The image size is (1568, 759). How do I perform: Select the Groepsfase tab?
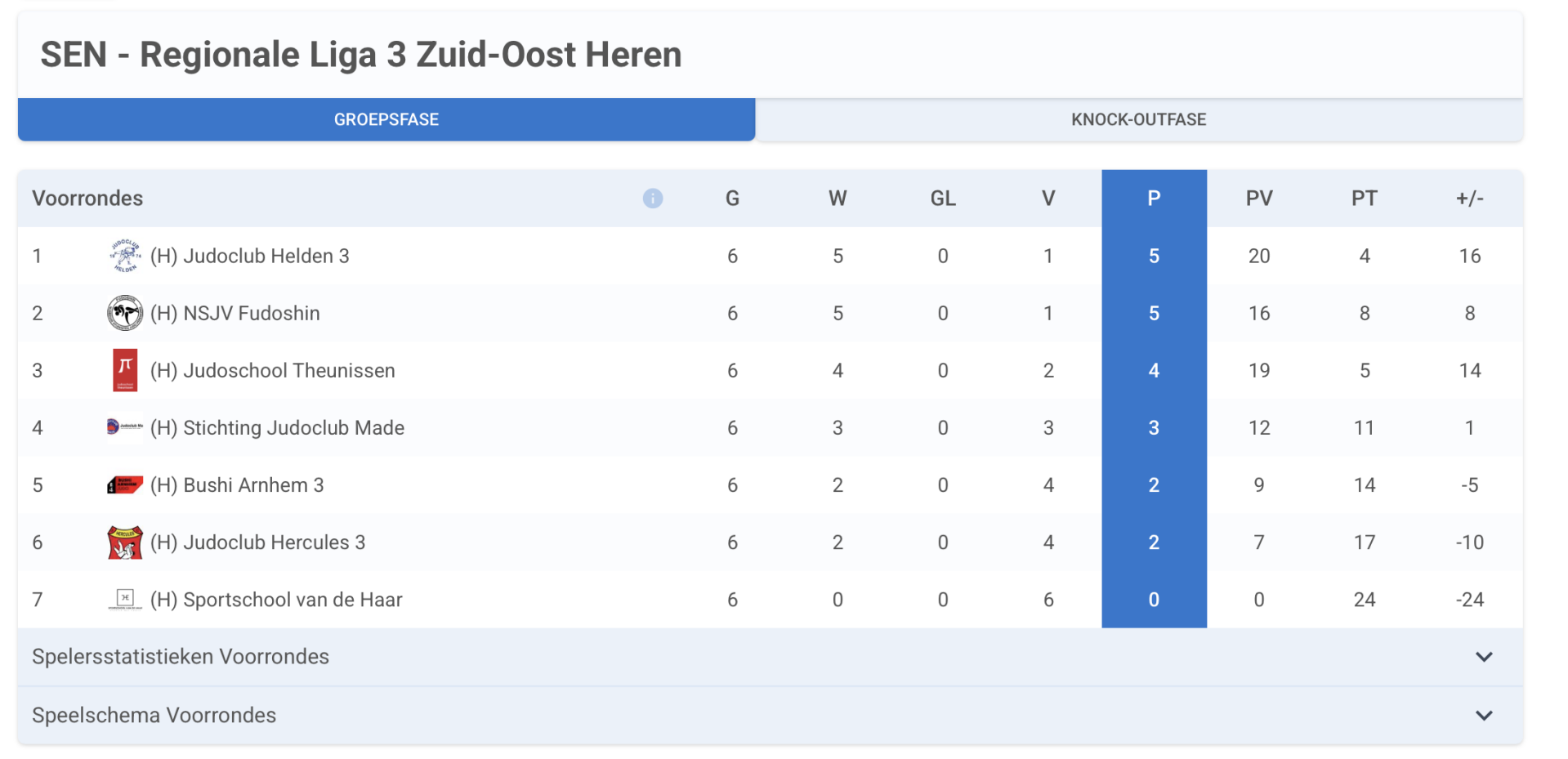tap(386, 120)
